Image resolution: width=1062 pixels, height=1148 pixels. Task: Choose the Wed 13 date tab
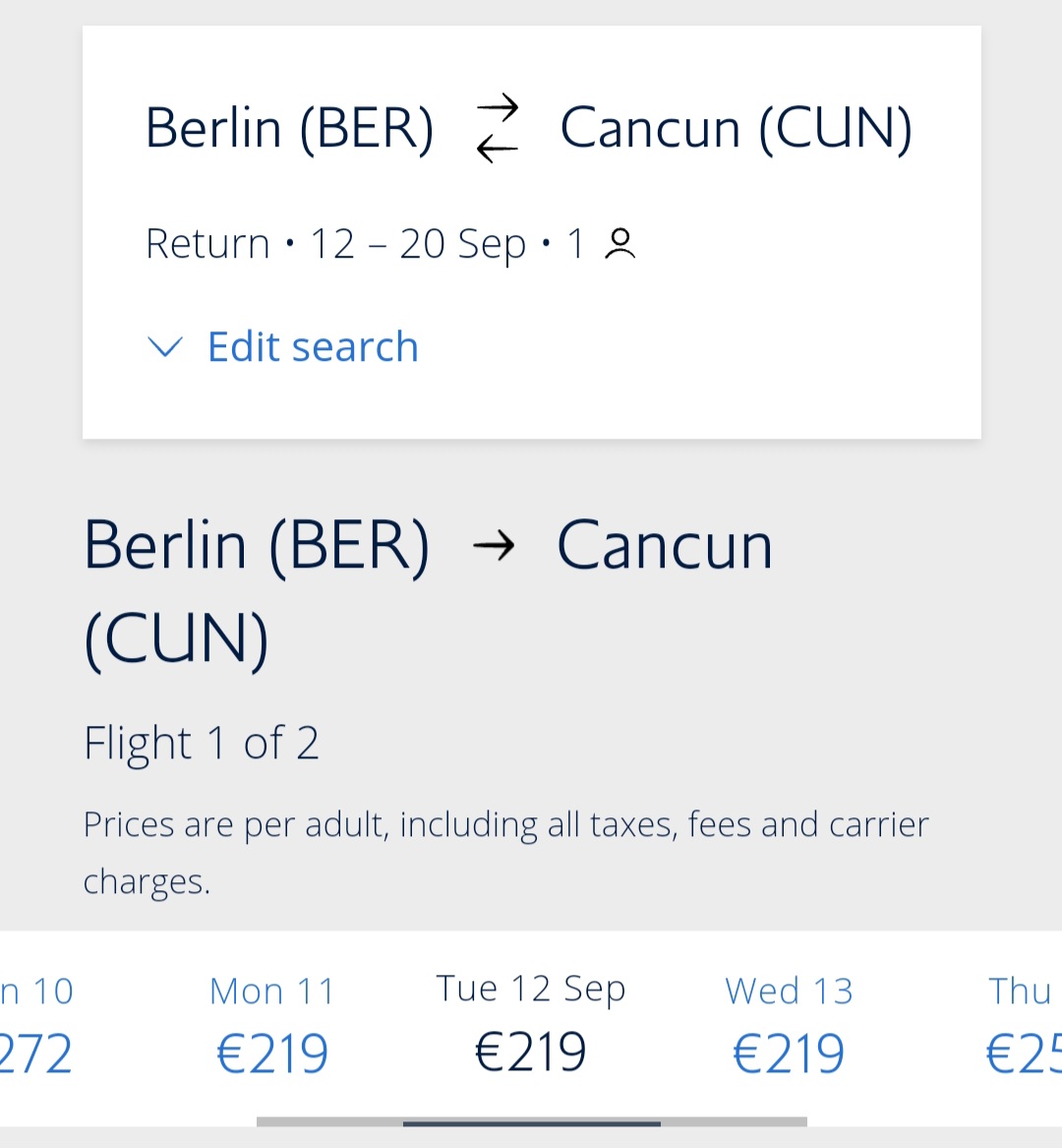(x=789, y=1025)
